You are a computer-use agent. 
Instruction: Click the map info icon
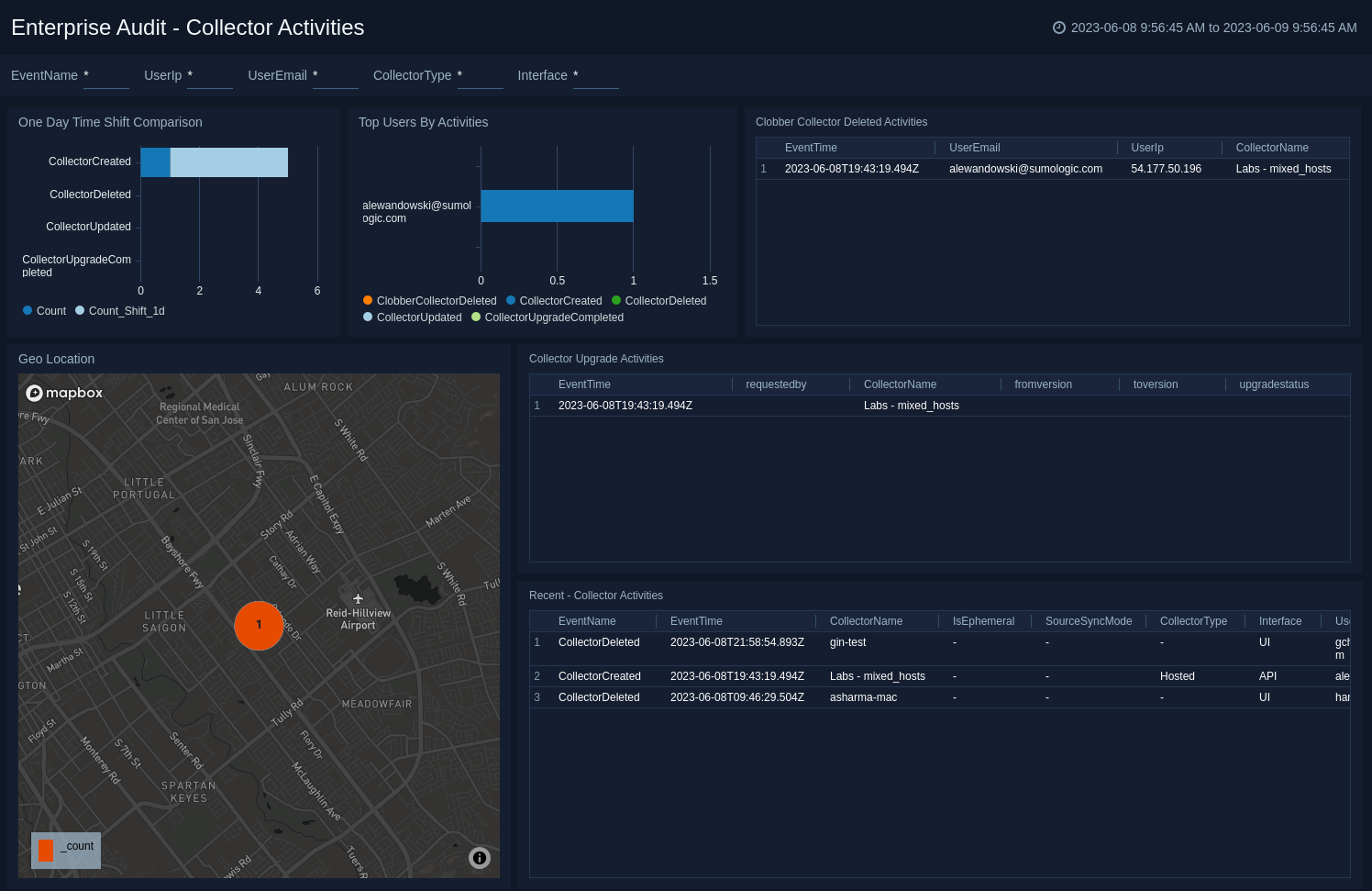[x=479, y=857]
